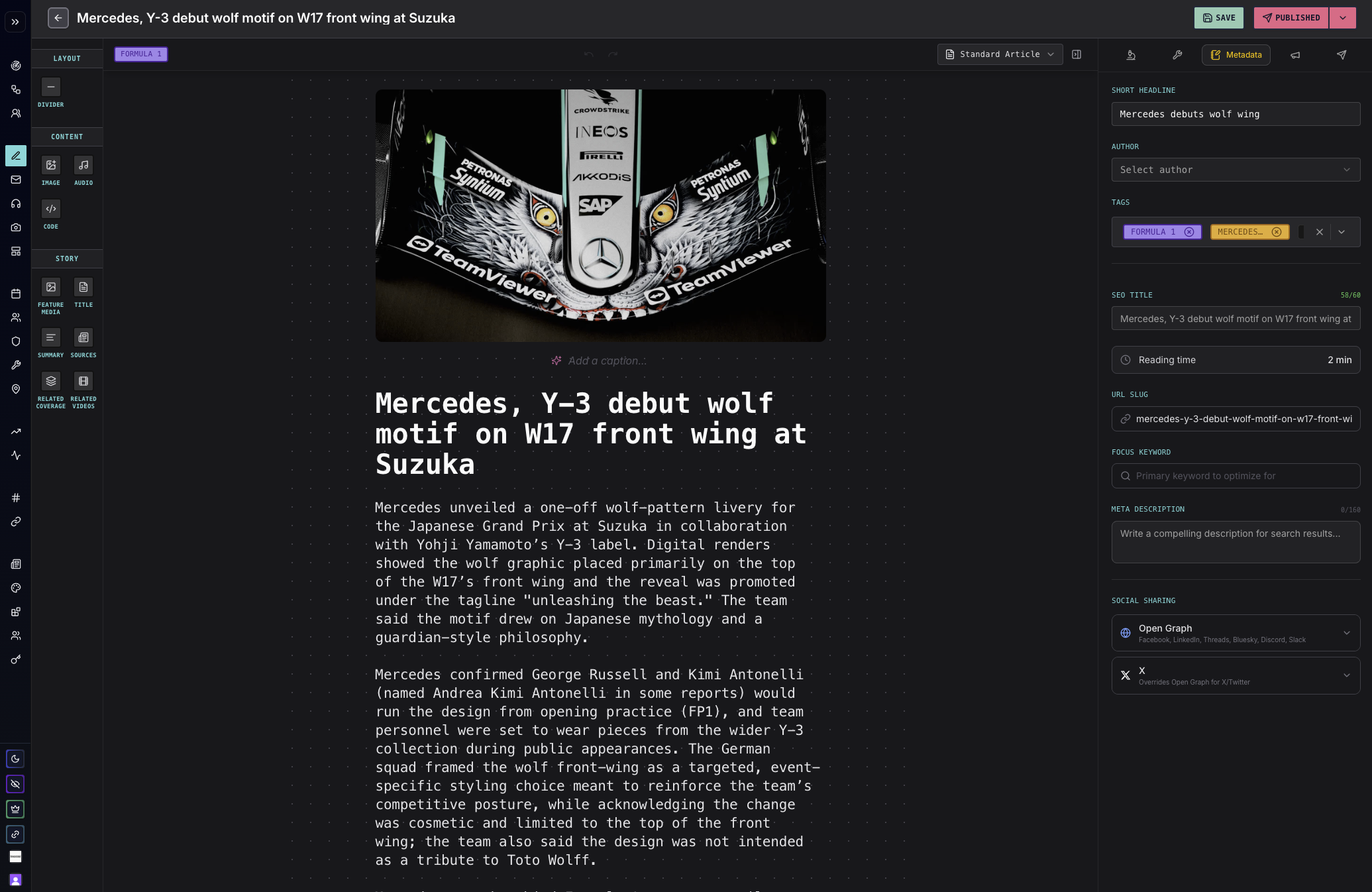Insert the Sources story block

83,337
